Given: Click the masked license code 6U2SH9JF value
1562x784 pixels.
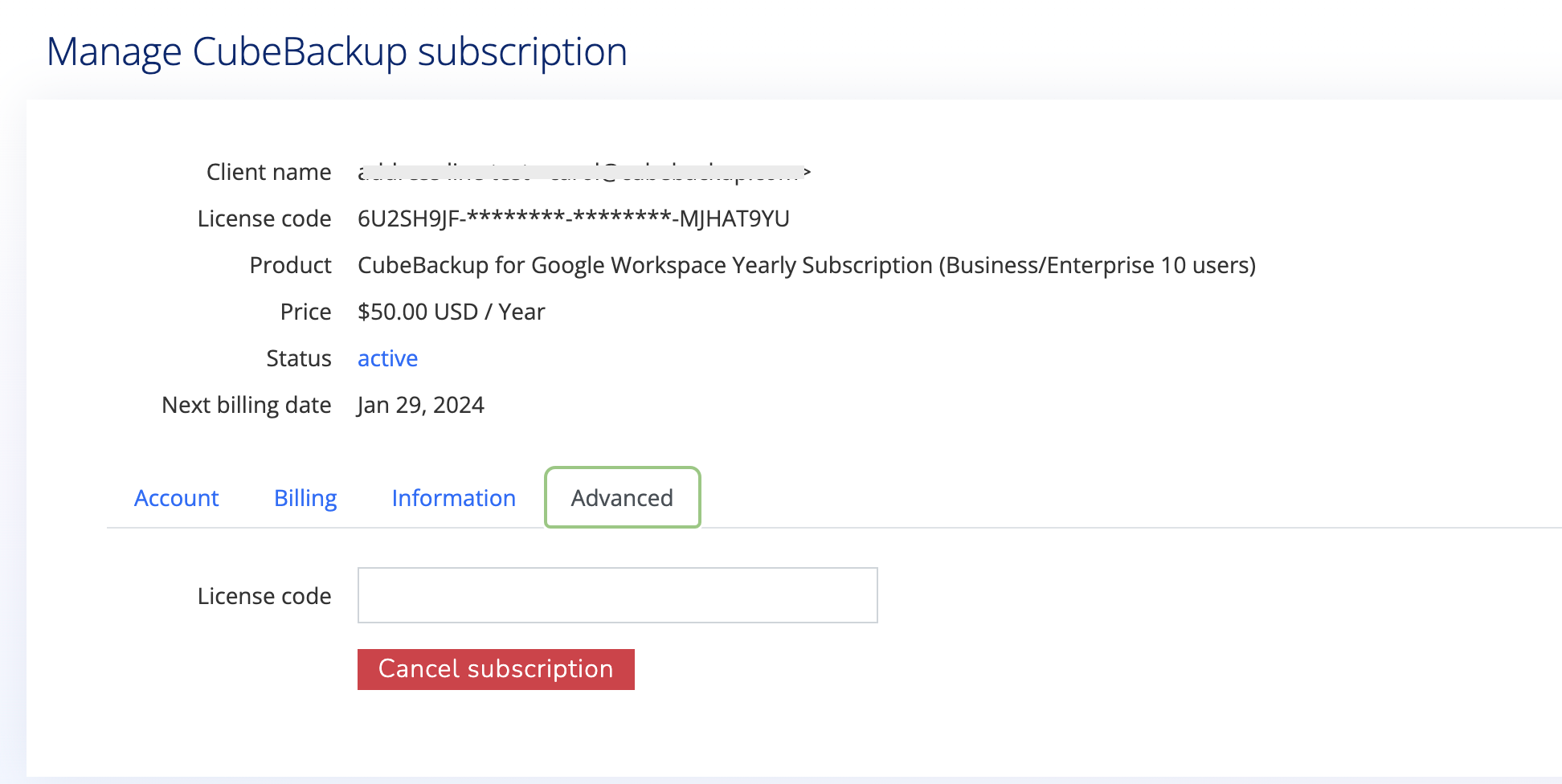Looking at the screenshot, I should coord(574,218).
